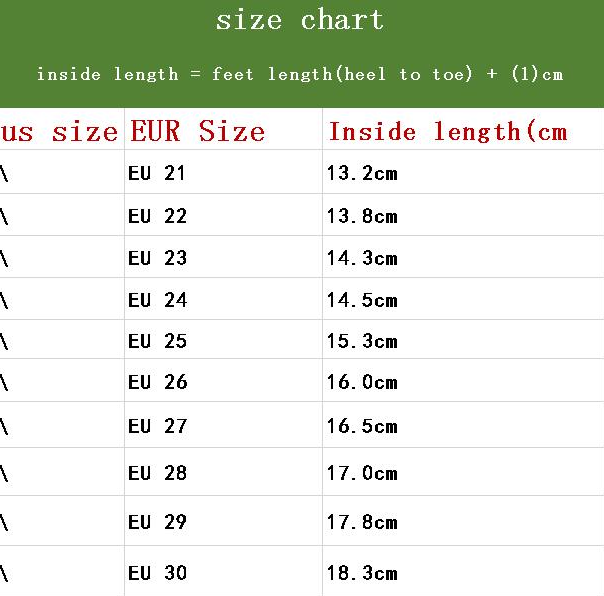The width and height of the screenshot is (604, 596).
Task: Click the 14.5cm inside length cell
Action: pos(362,300)
